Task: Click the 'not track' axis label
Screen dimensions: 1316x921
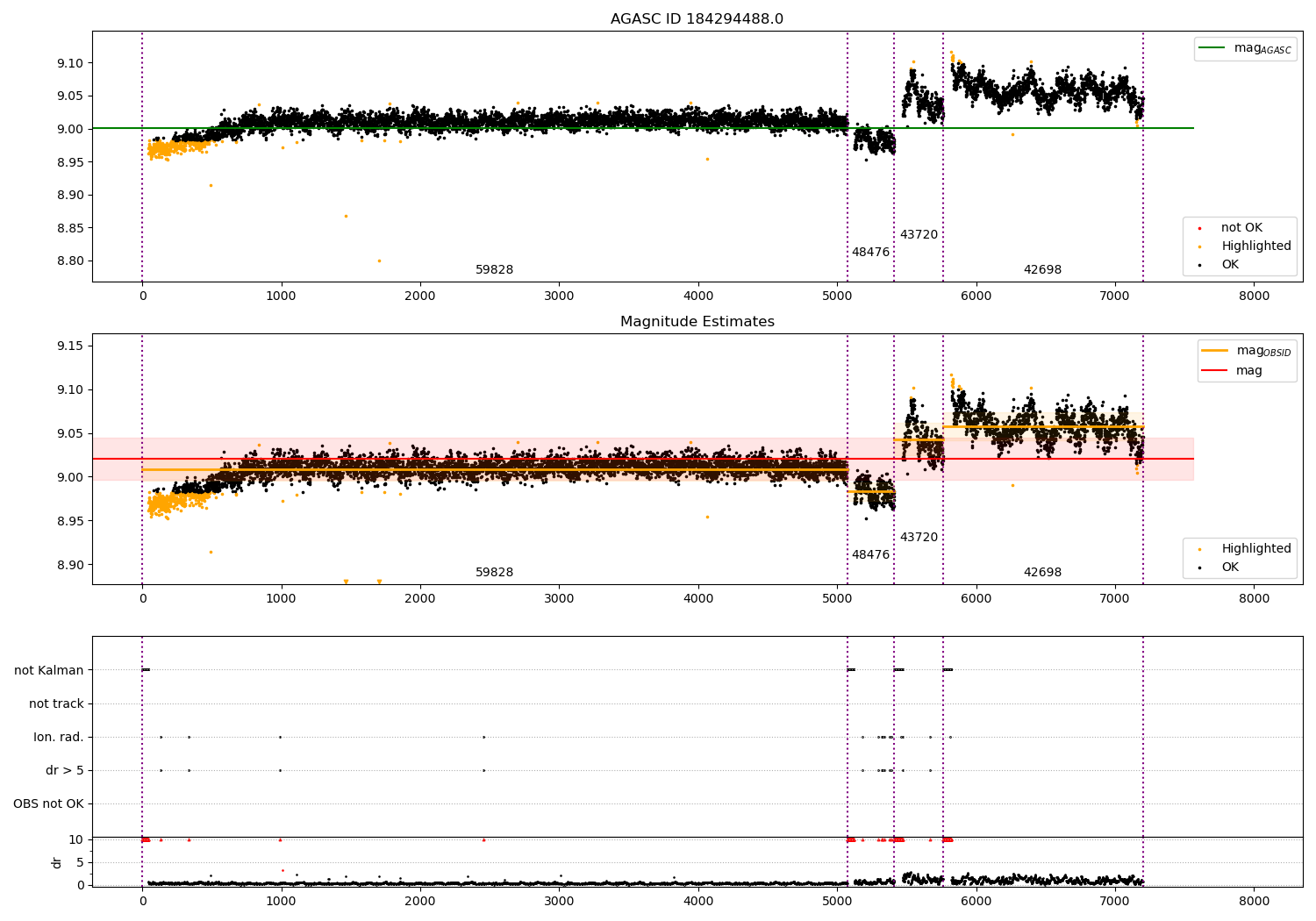Action: 56,704
